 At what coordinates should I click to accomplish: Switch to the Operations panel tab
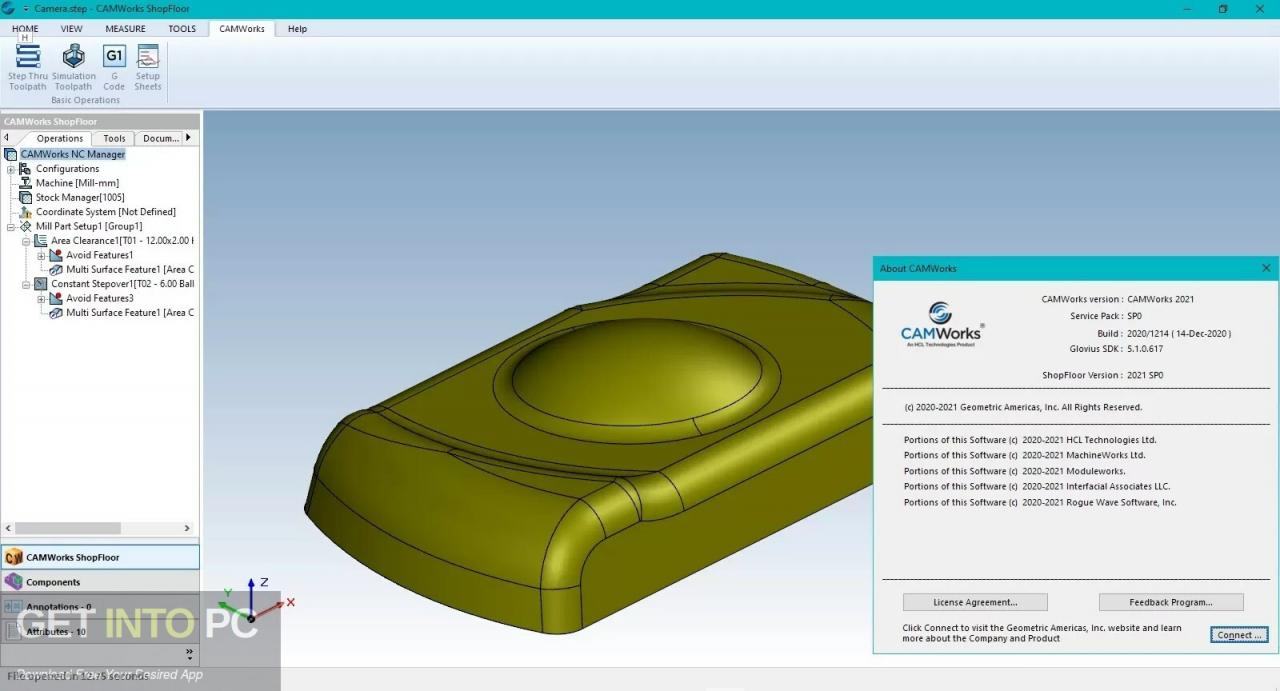pyautogui.click(x=60, y=138)
